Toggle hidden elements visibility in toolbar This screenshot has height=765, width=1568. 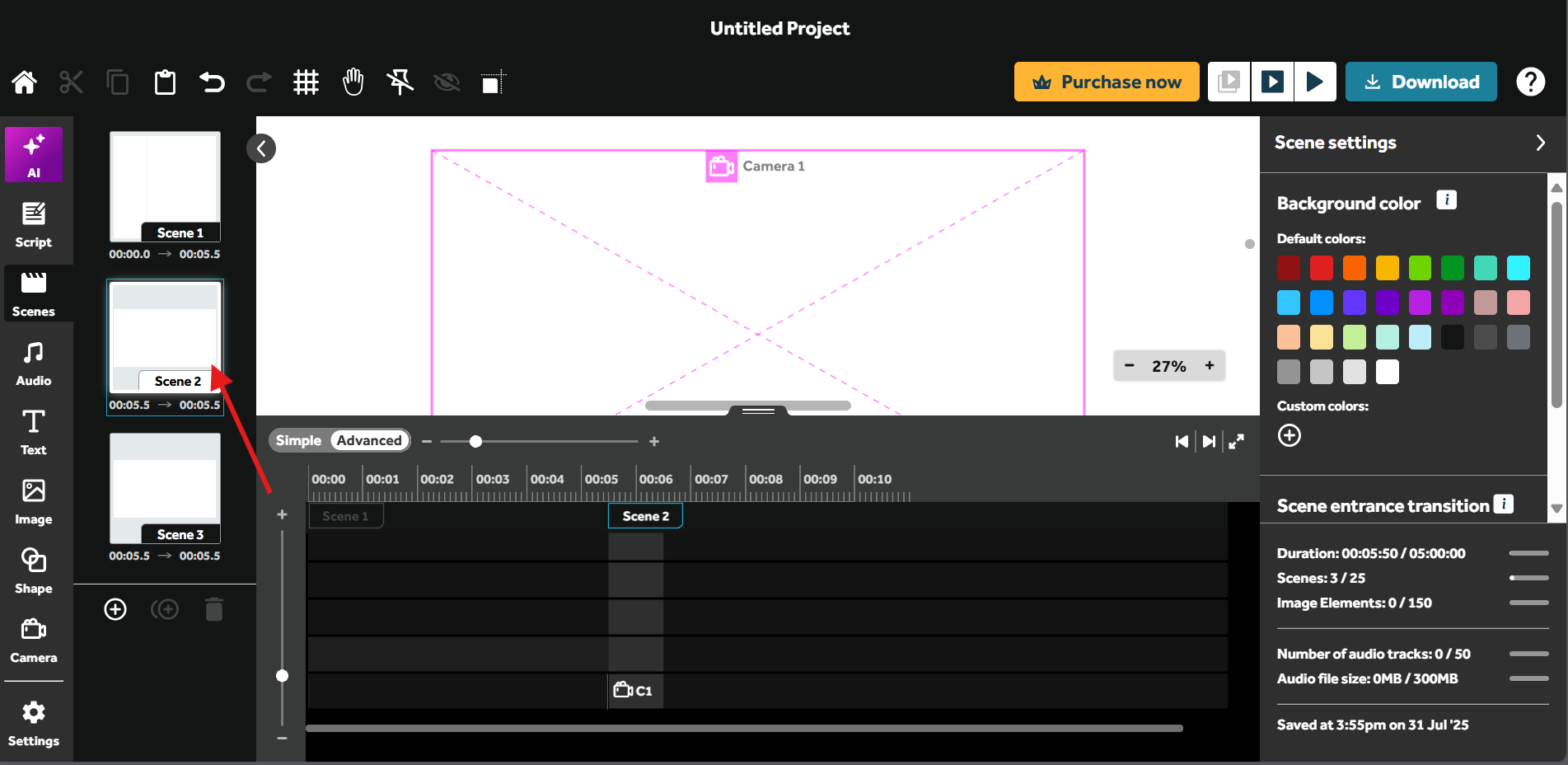coord(447,82)
